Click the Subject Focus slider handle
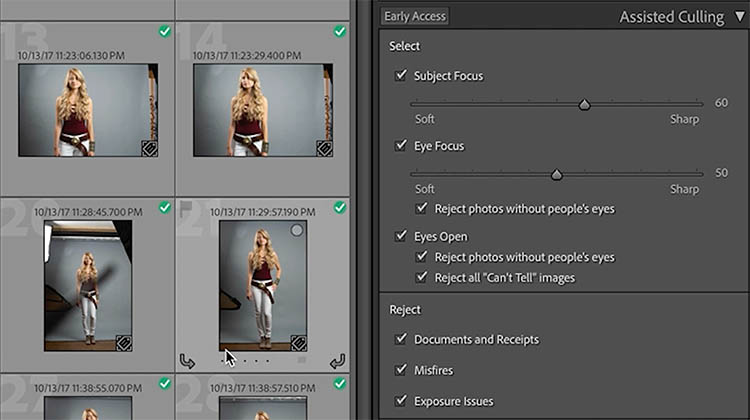Screen dimensions: 750x420 click(x=585, y=104)
